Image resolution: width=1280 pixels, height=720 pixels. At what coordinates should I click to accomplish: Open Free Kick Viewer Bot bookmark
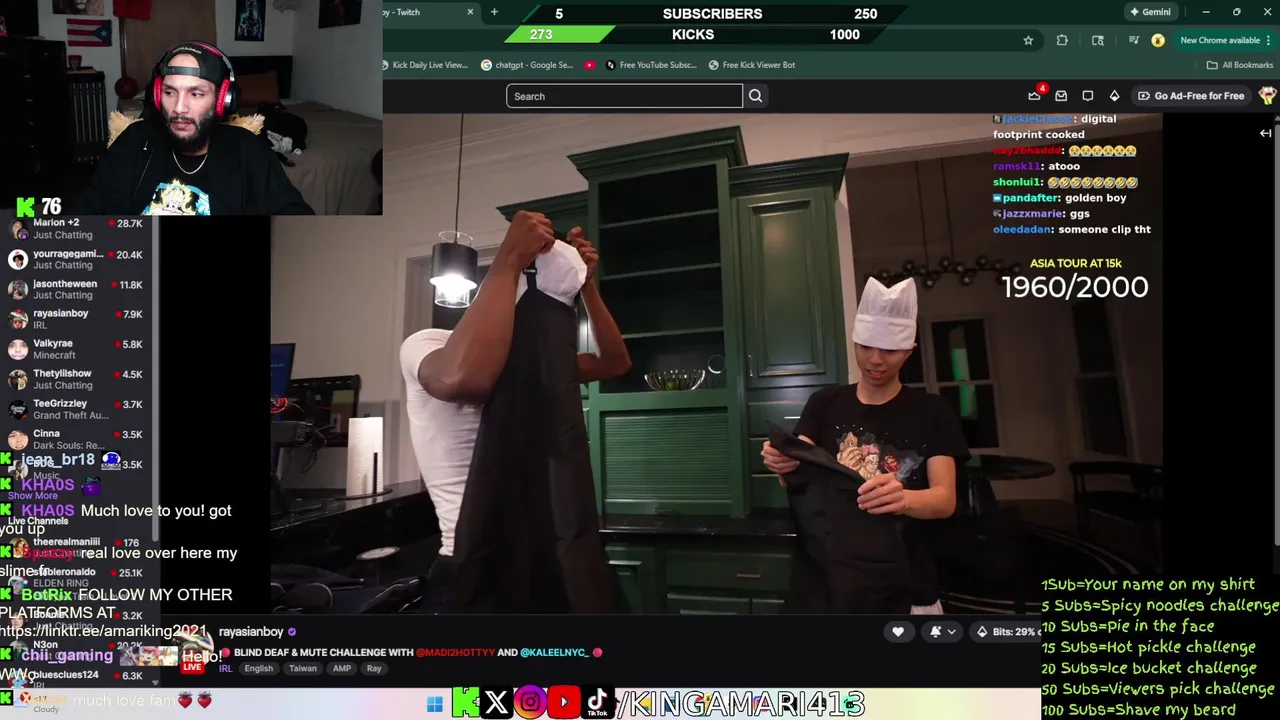[752, 65]
